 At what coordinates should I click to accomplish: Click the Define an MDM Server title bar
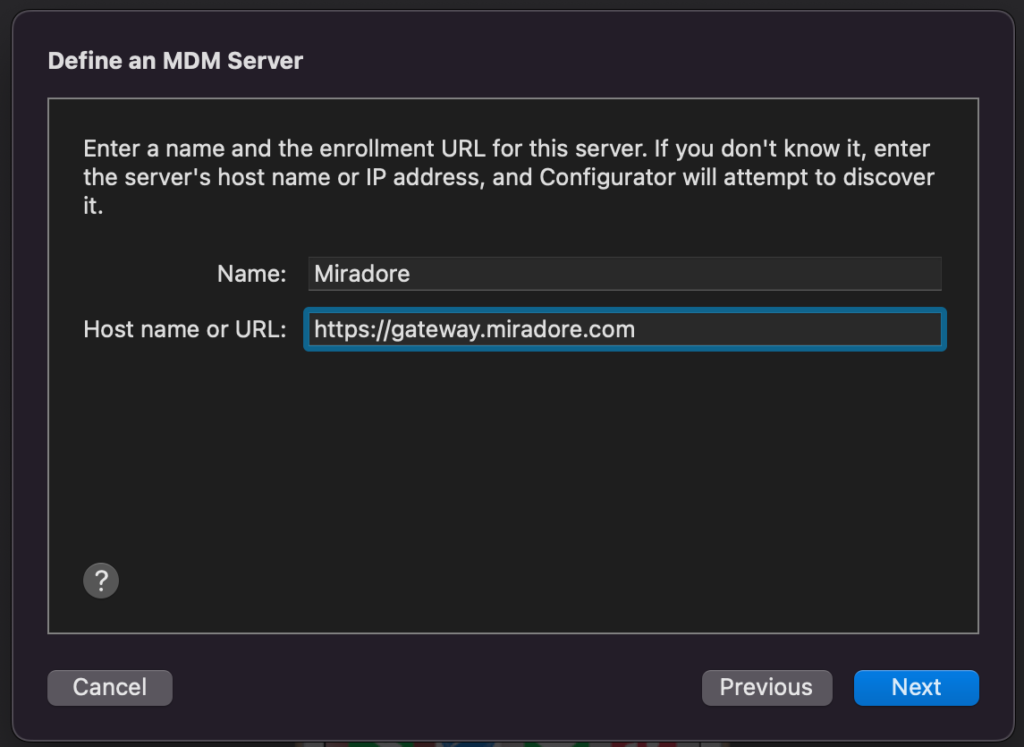(x=175, y=60)
